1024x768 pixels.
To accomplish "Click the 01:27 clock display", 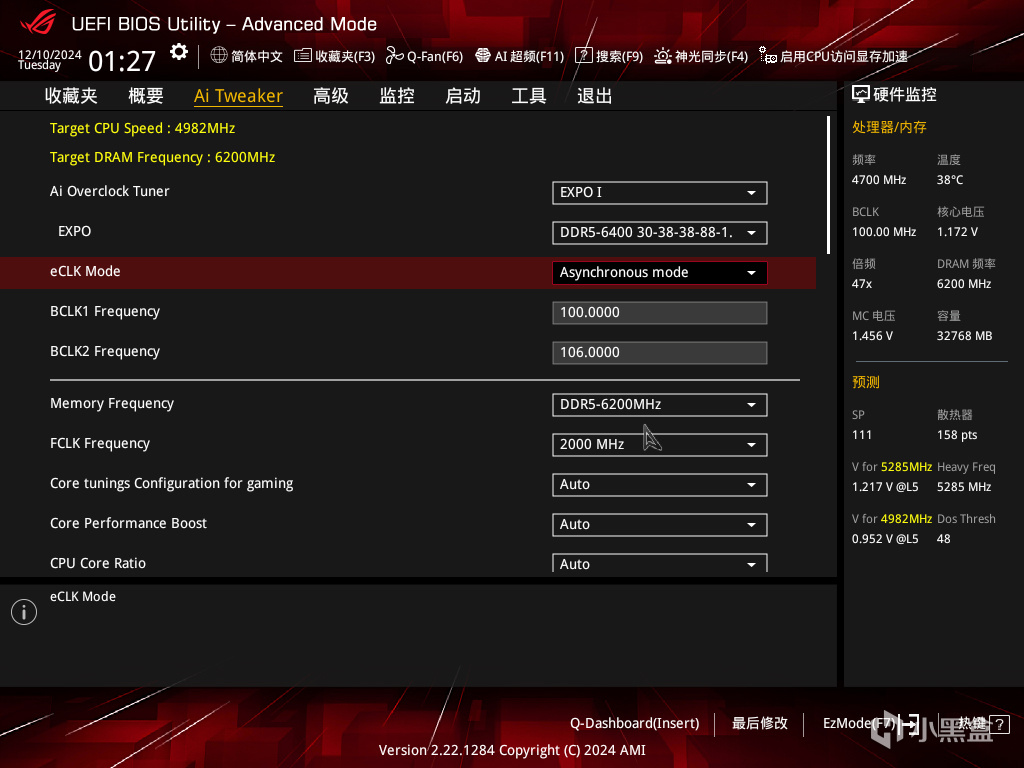I will point(122,61).
